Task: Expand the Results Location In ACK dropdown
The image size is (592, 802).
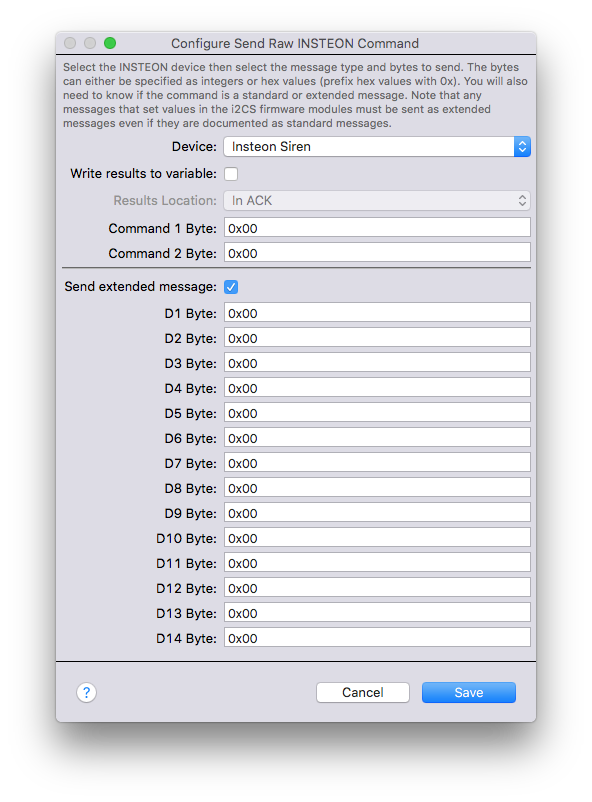Action: pyautogui.click(x=377, y=200)
